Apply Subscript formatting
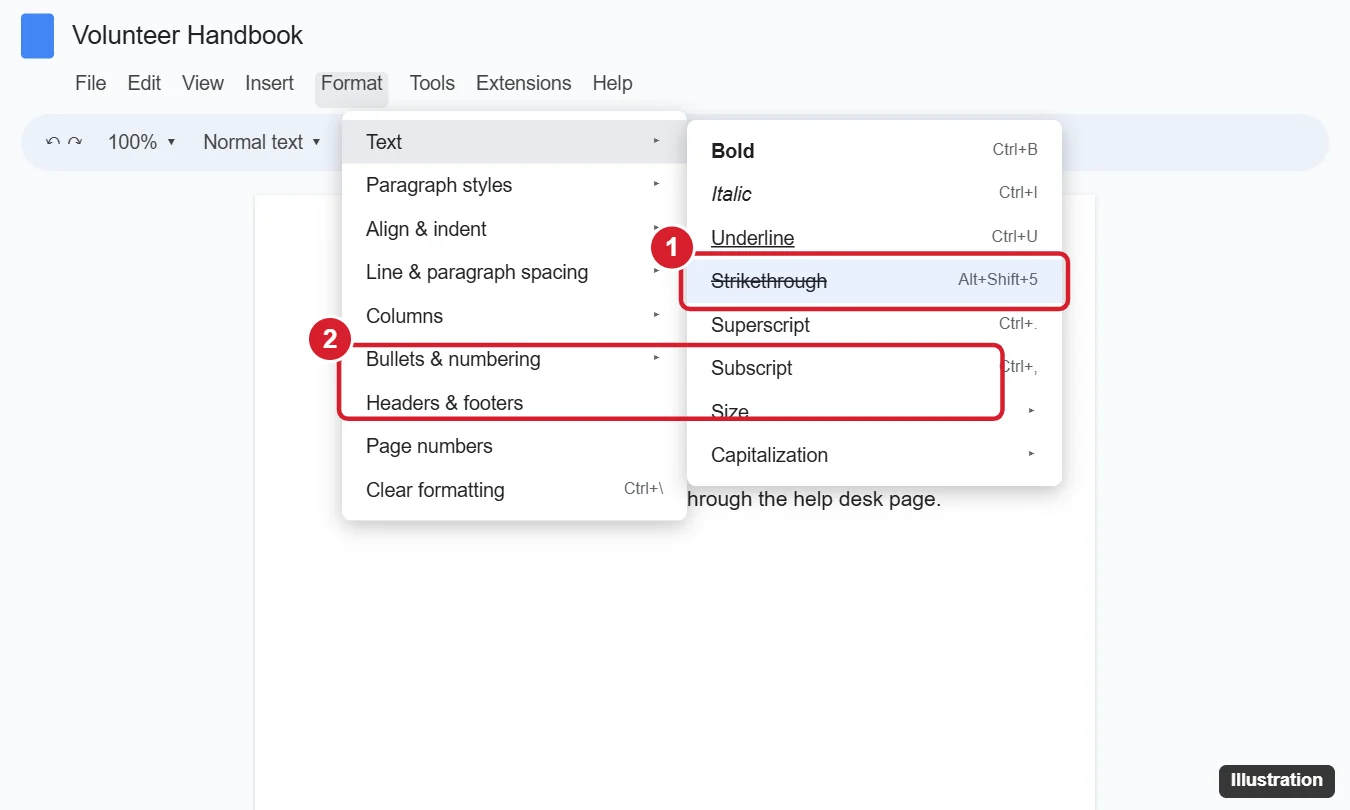The width and height of the screenshot is (1350, 810). coord(874,368)
